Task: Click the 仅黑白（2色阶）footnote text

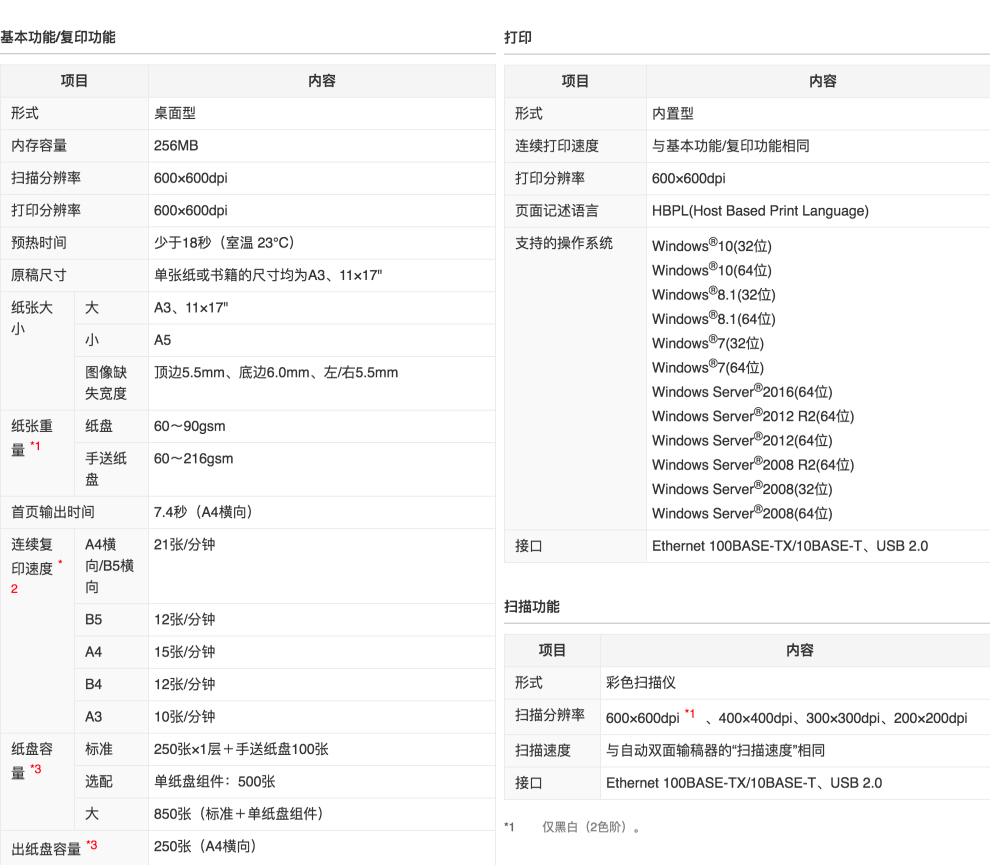Action: pos(590,827)
